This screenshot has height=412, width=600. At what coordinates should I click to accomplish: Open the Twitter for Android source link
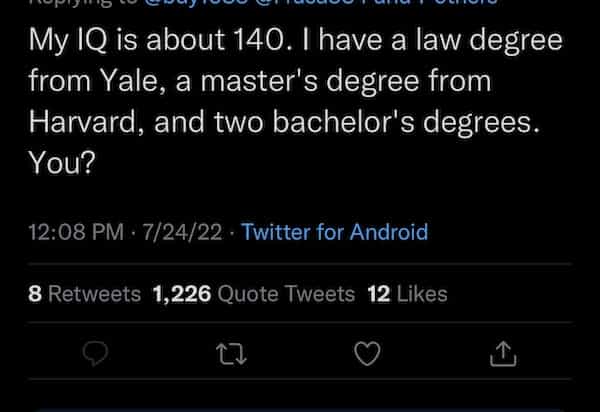pyautogui.click(x=335, y=233)
